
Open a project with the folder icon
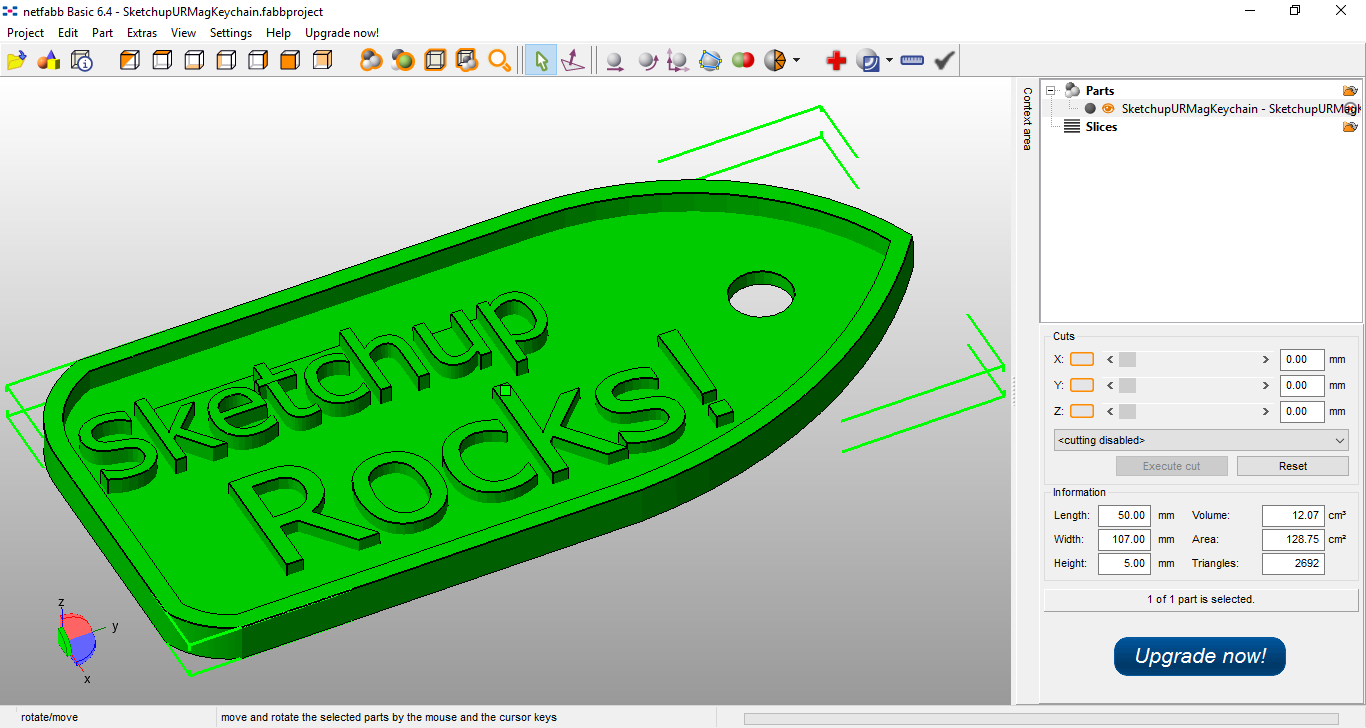click(16, 61)
